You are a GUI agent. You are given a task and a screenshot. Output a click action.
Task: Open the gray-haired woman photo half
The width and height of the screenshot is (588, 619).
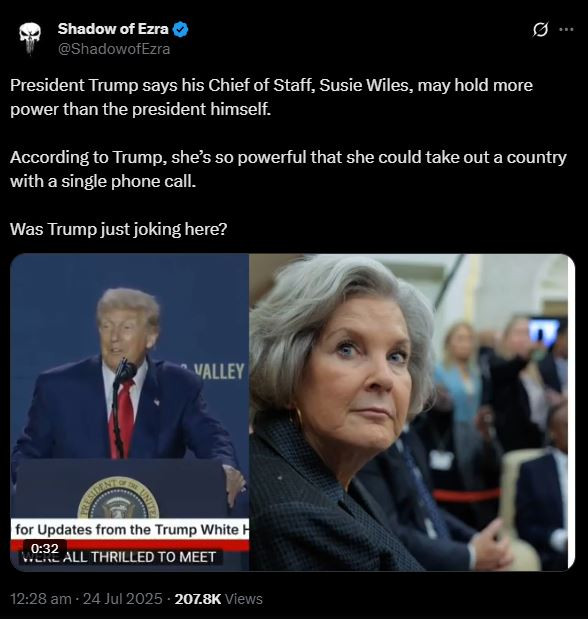(x=412, y=412)
